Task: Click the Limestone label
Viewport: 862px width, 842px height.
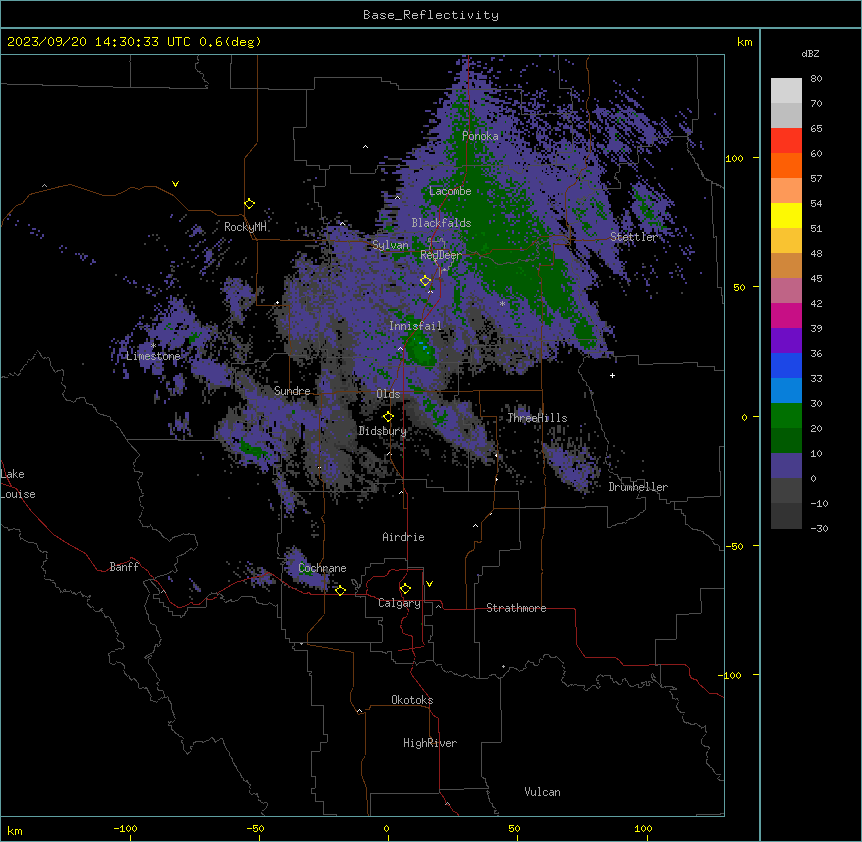Action: pyautogui.click(x=153, y=356)
